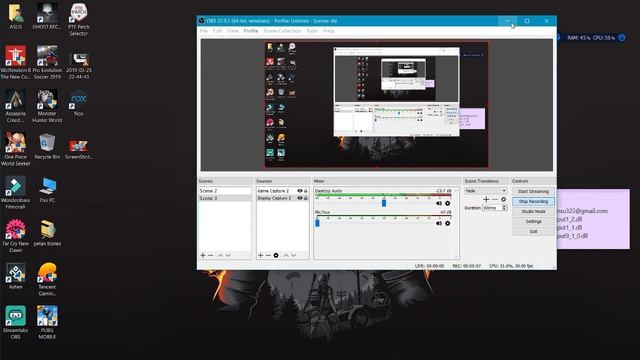Open Far Cry New Dawn desktop icon
This screenshot has width=640, height=360.
tap(16, 236)
